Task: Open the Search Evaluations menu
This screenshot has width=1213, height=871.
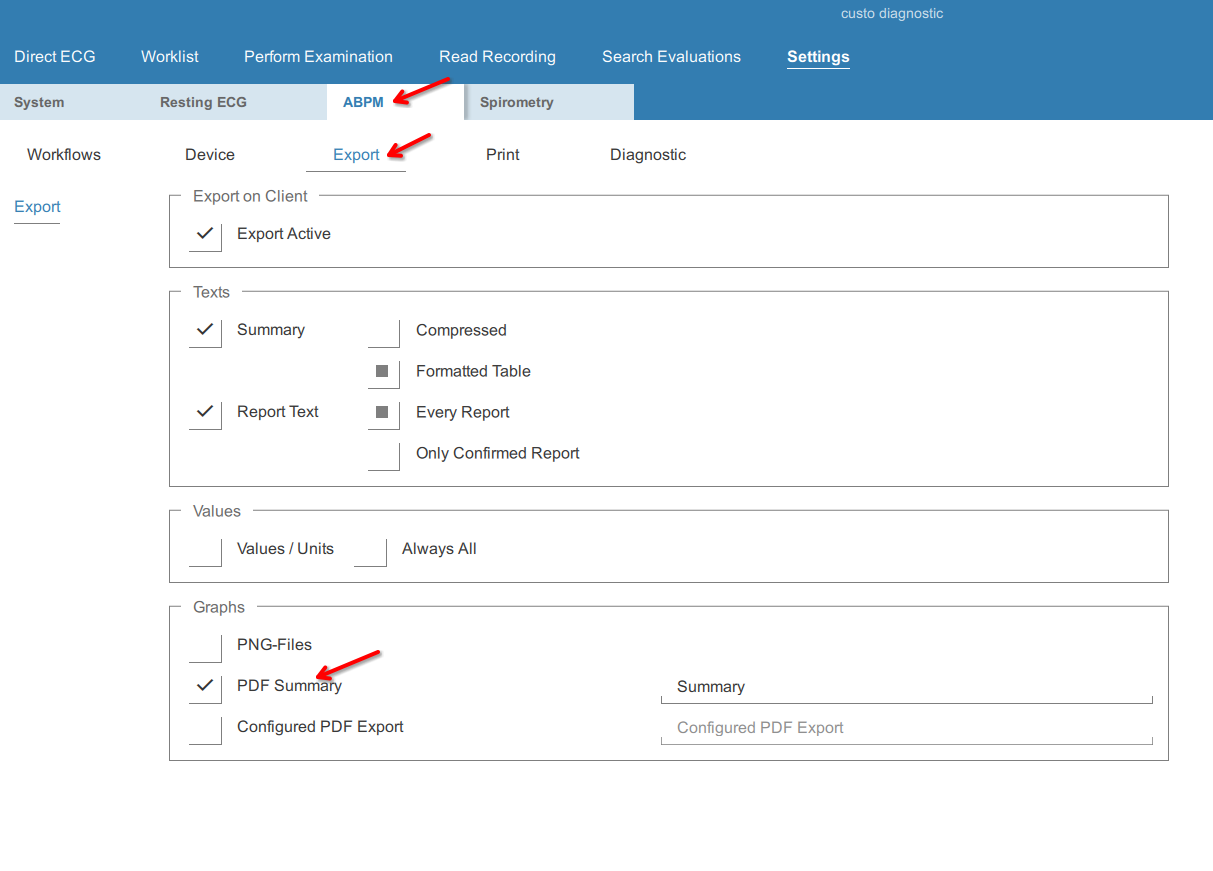Action: 671,57
